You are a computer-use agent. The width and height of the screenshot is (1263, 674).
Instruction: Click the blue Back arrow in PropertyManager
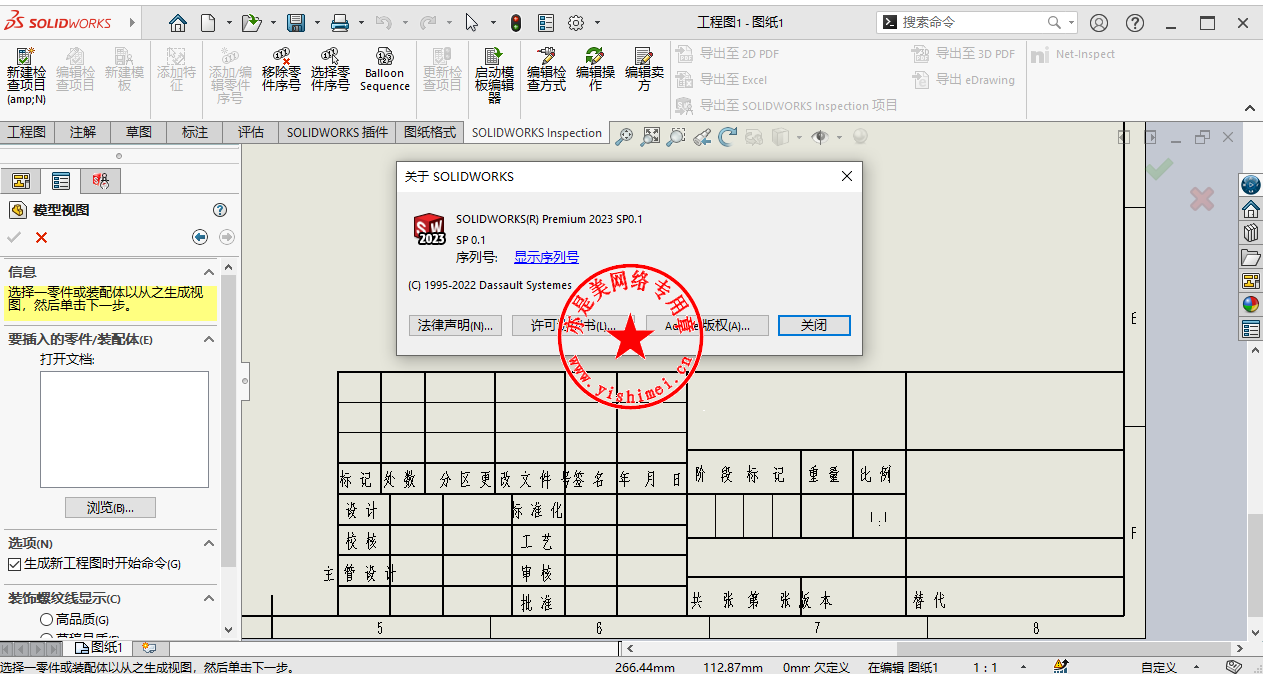[x=200, y=237]
